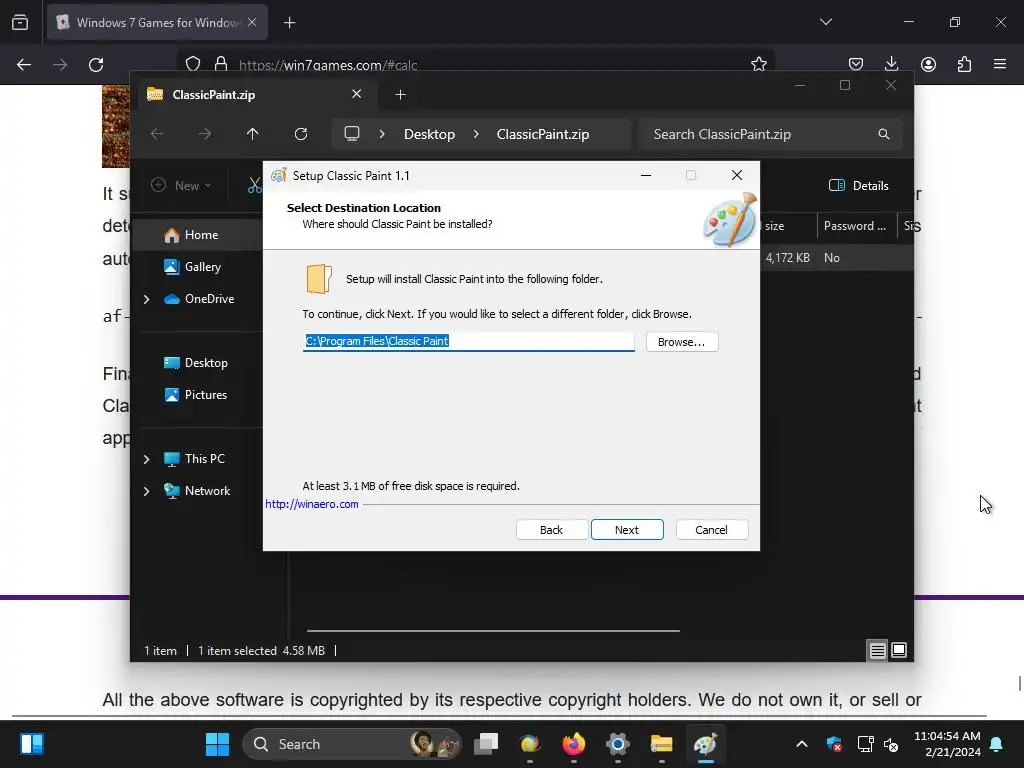
Task: Click the taskbar Search box
Action: click(x=351, y=744)
